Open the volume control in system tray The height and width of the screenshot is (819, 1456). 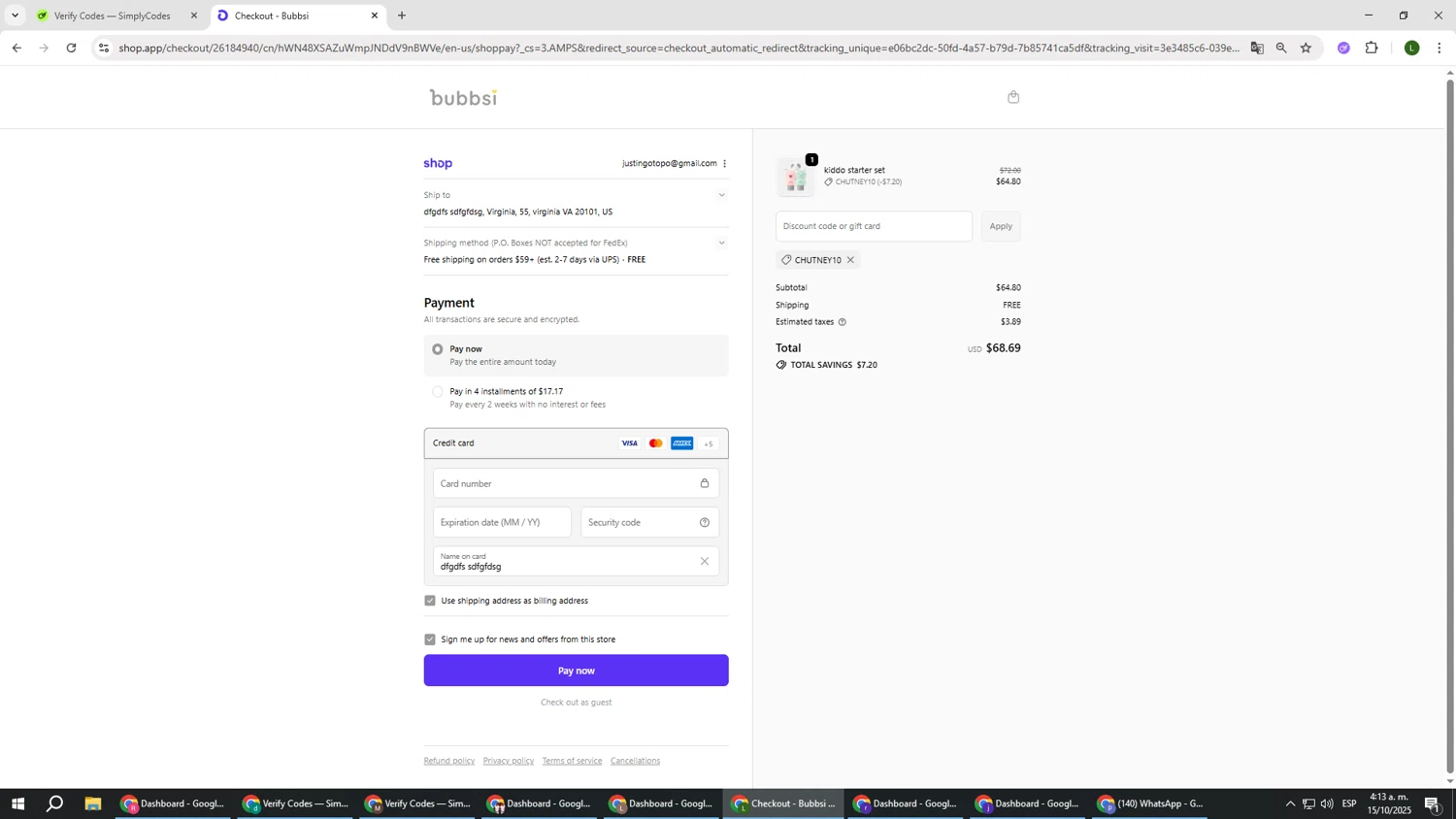coord(1327,803)
